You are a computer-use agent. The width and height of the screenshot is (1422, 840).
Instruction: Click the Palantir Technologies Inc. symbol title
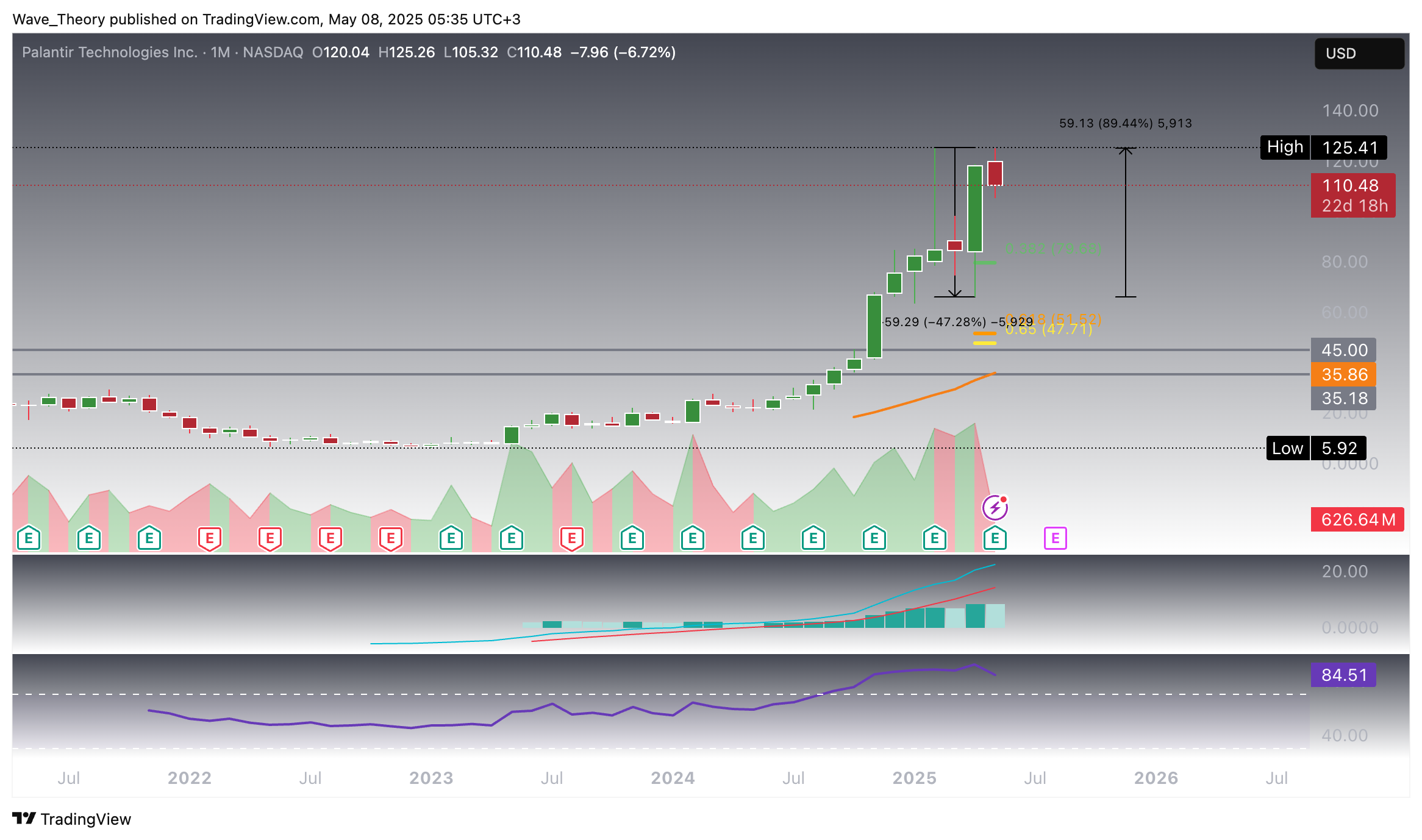click(110, 52)
